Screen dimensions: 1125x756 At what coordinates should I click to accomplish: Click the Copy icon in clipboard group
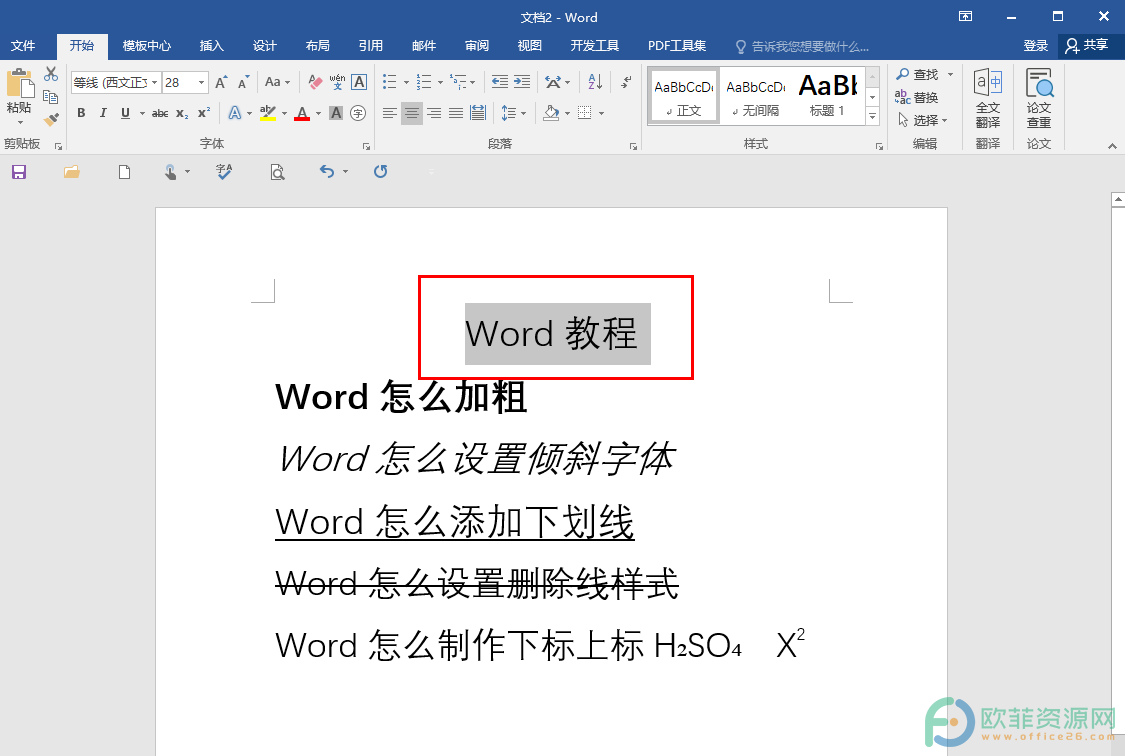(x=50, y=97)
